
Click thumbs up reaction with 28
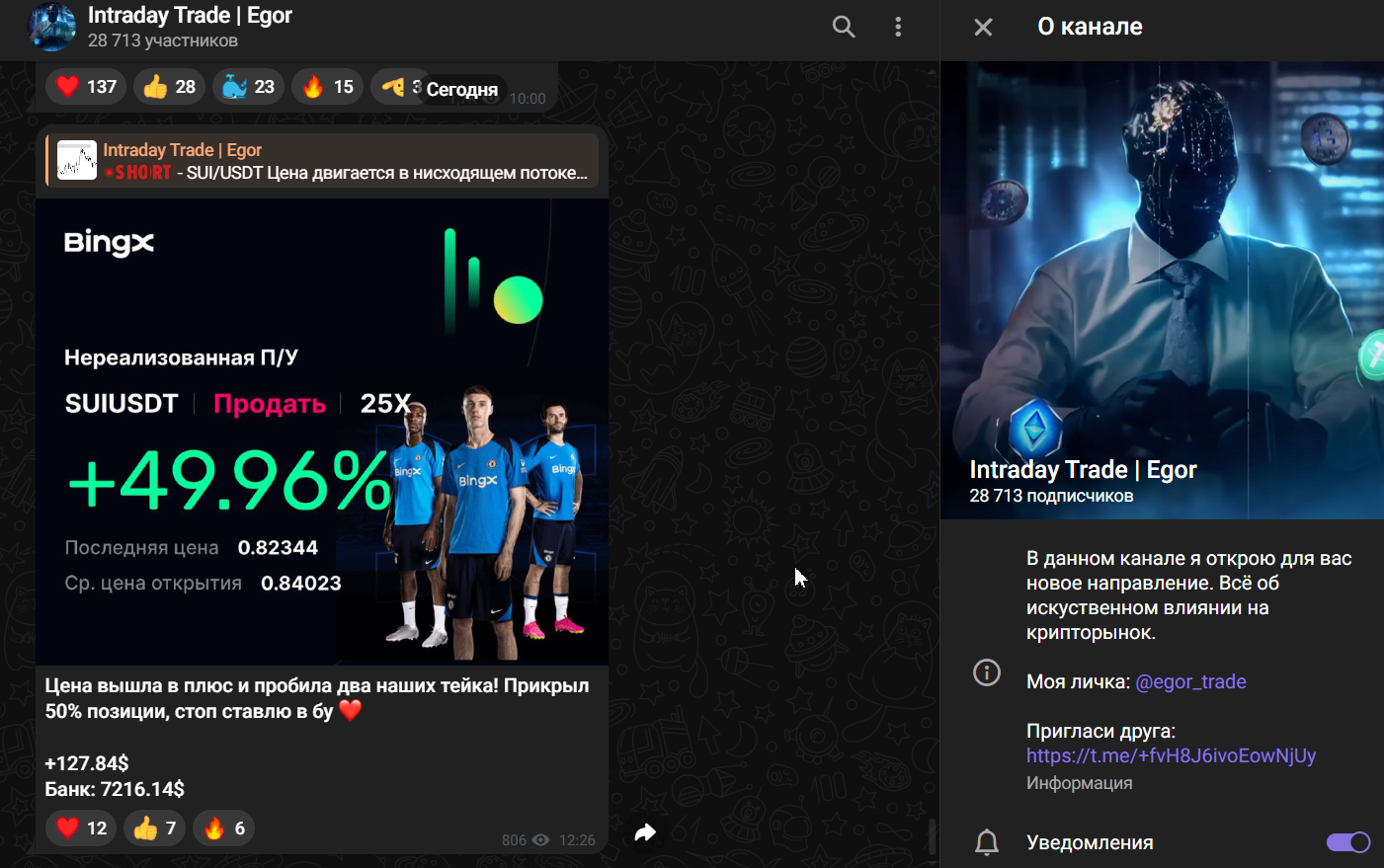click(x=169, y=87)
